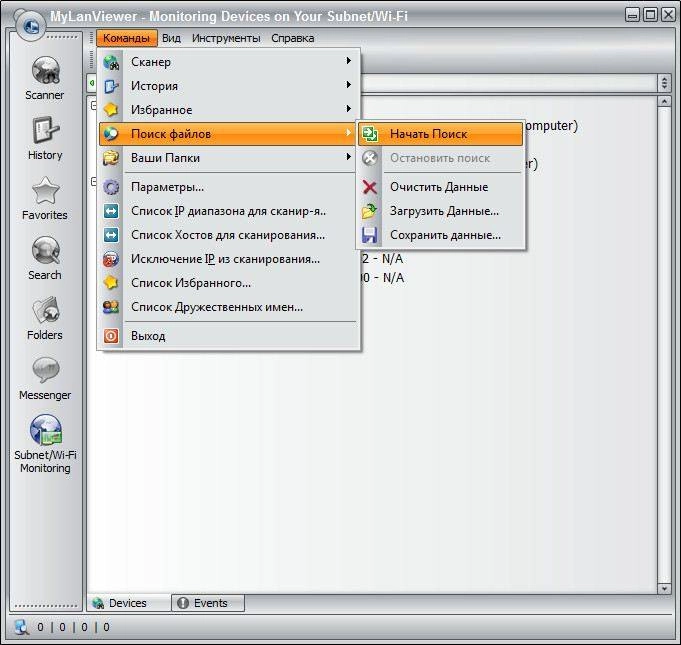Image resolution: width=681 pixels, height=645 pixels.
Task: Choose Начать Поиск from submenu
Action: (440, 134)
